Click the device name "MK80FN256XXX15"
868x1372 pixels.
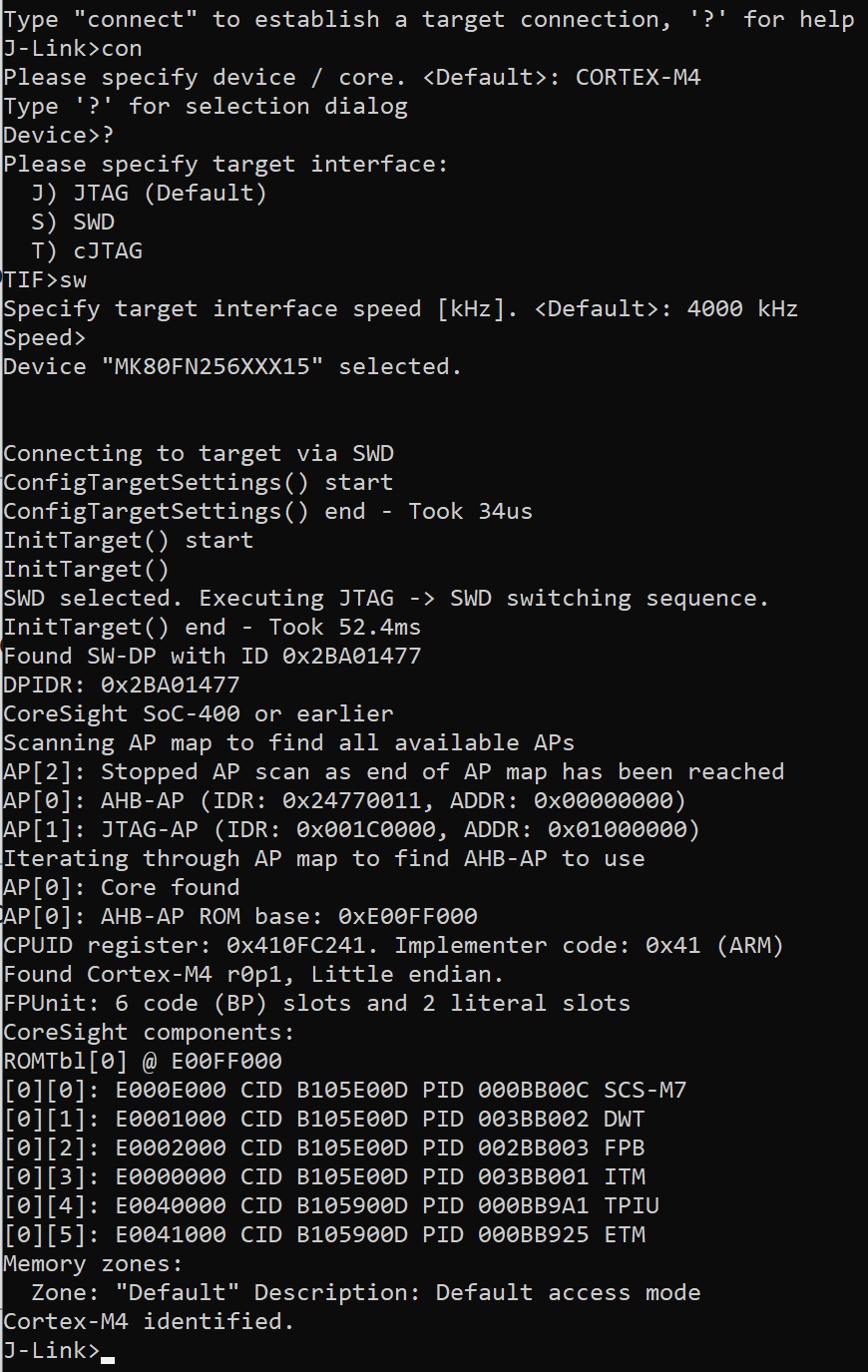(x=213, y=367)
